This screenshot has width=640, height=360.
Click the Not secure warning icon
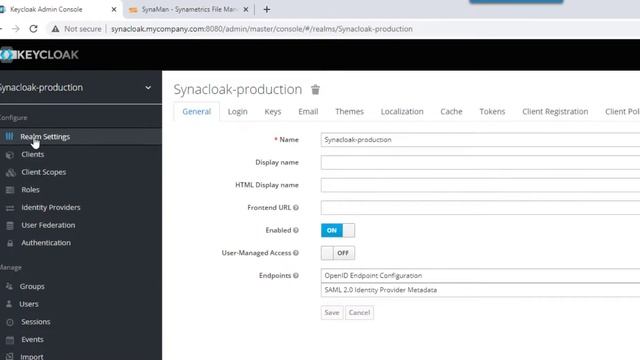click(x=55, y=29)
